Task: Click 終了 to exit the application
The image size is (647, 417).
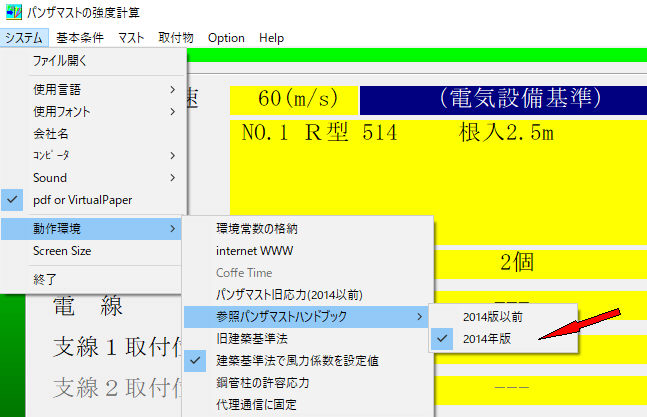Action: (45, 279)
